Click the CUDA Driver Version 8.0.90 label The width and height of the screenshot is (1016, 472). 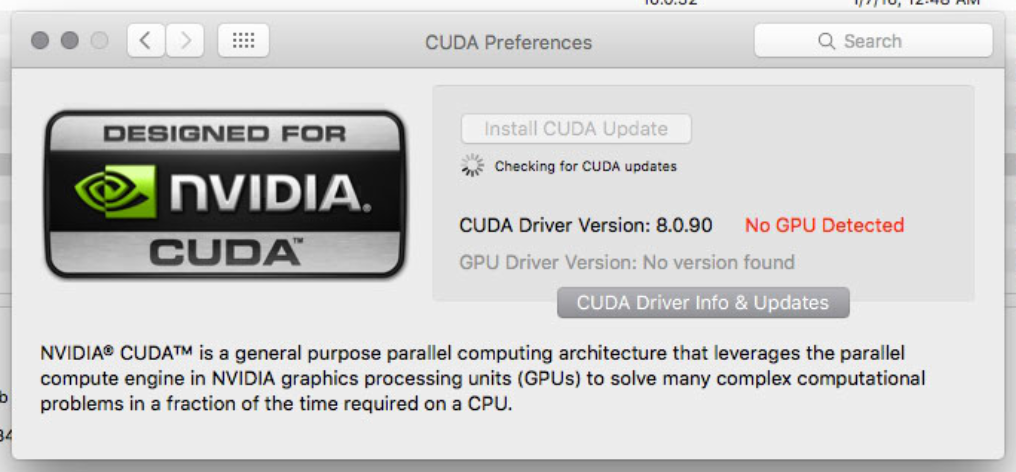[x=586, y=225]
